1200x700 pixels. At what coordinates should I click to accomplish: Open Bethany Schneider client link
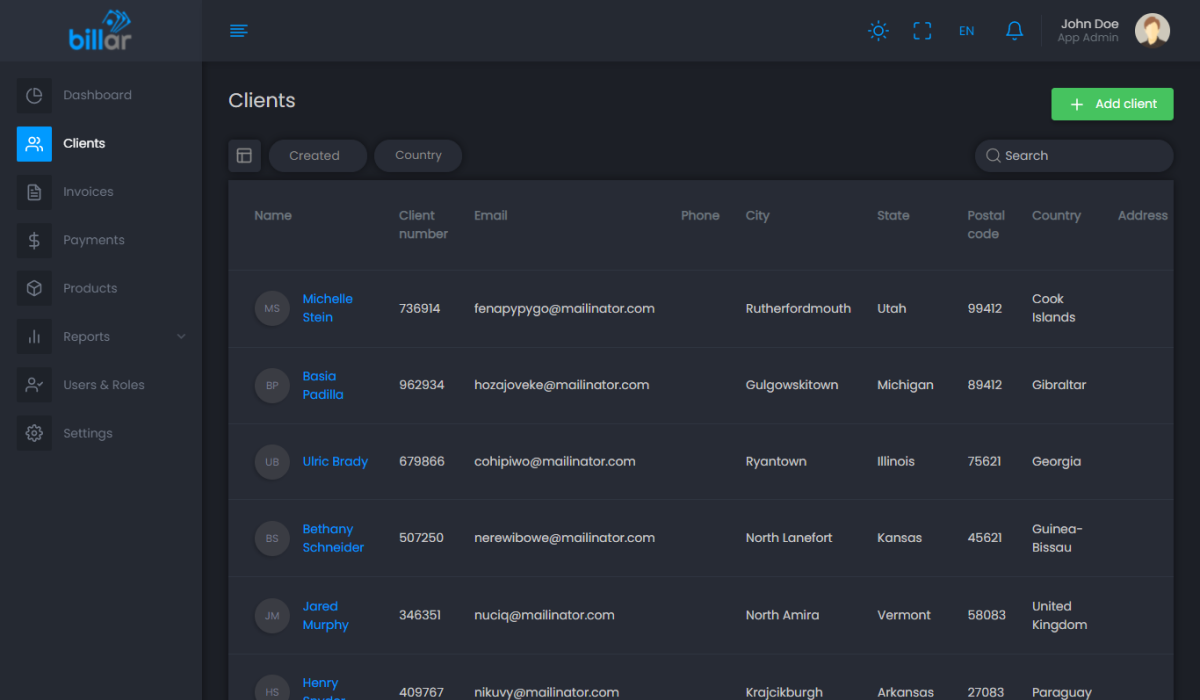coord(333,538)
